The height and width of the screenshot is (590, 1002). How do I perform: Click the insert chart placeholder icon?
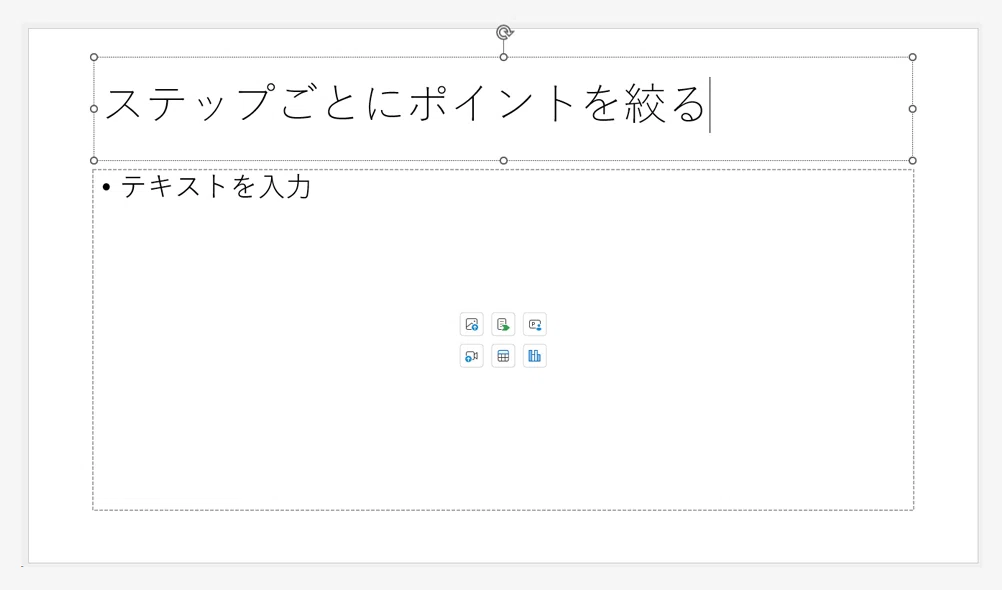coord(535,356)
